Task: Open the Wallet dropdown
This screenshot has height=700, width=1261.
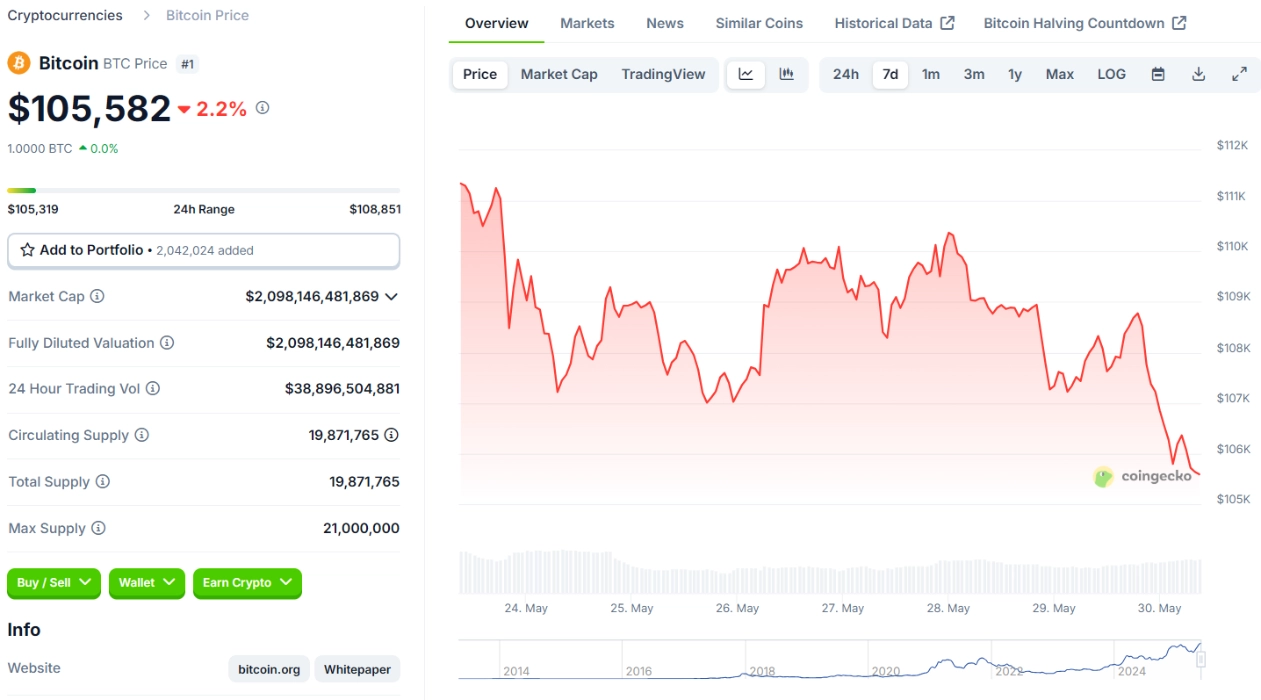Action: coord(147,583)
